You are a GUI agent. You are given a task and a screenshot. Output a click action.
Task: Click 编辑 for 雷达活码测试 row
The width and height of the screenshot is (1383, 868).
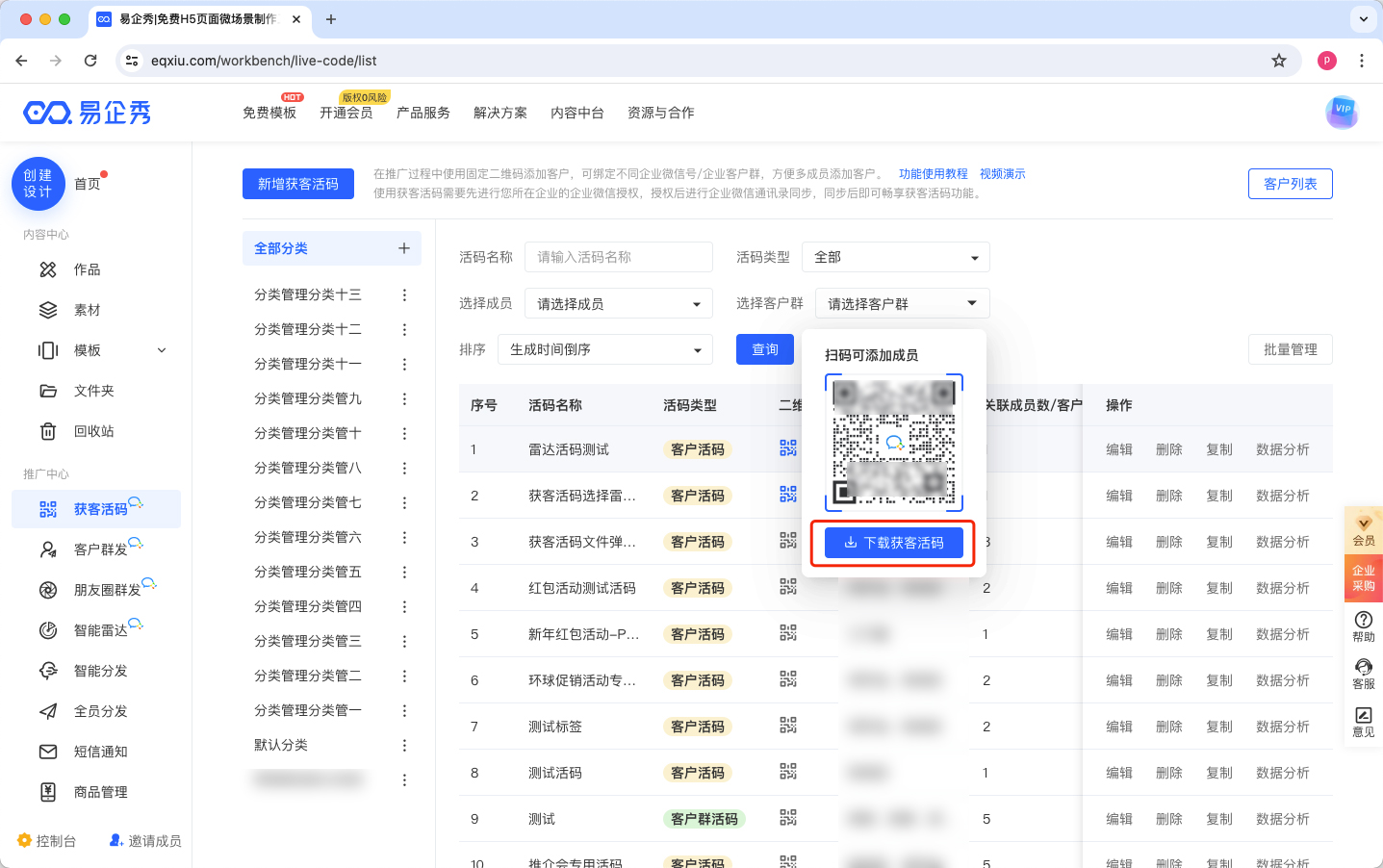1119,449
